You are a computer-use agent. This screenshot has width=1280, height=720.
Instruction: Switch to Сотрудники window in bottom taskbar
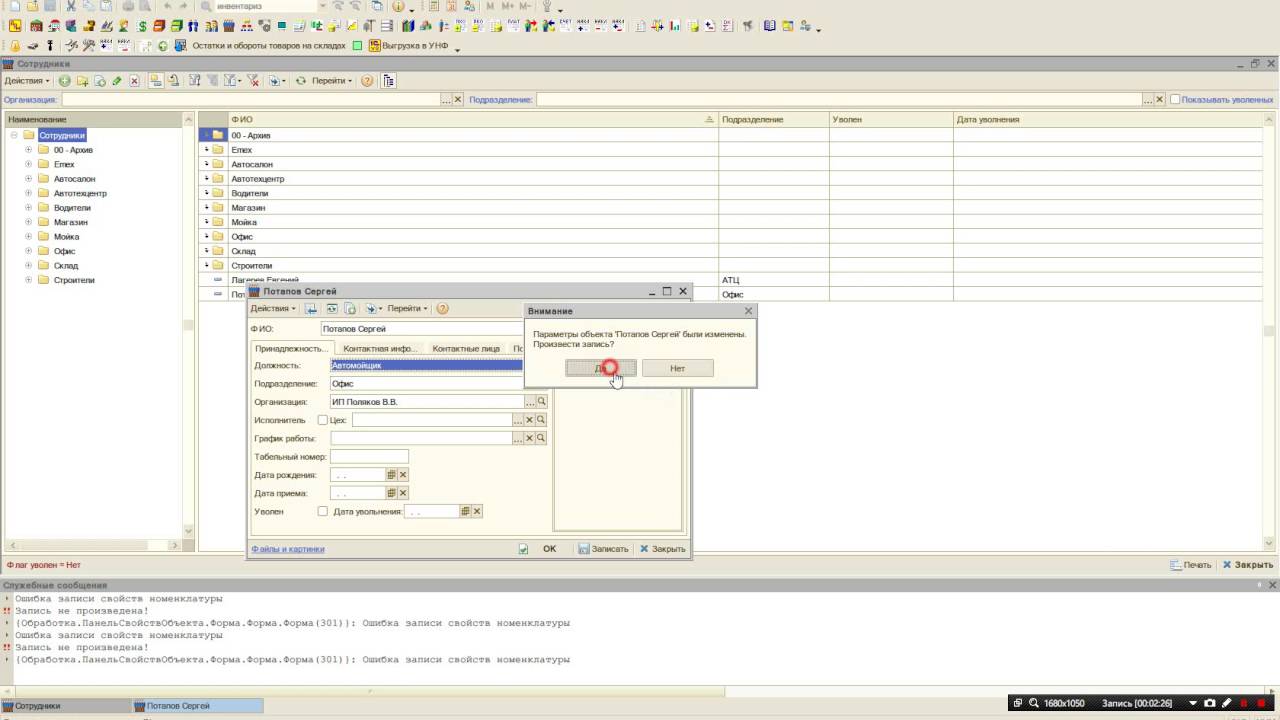point(66,706)
